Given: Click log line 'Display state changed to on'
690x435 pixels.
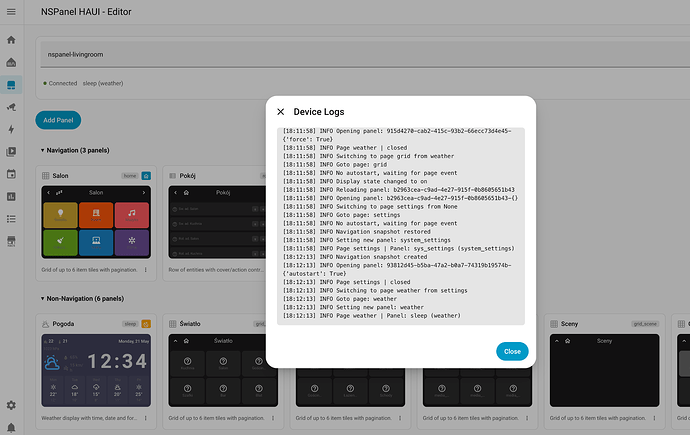Looking at the screenshot, I should [355, 181].
